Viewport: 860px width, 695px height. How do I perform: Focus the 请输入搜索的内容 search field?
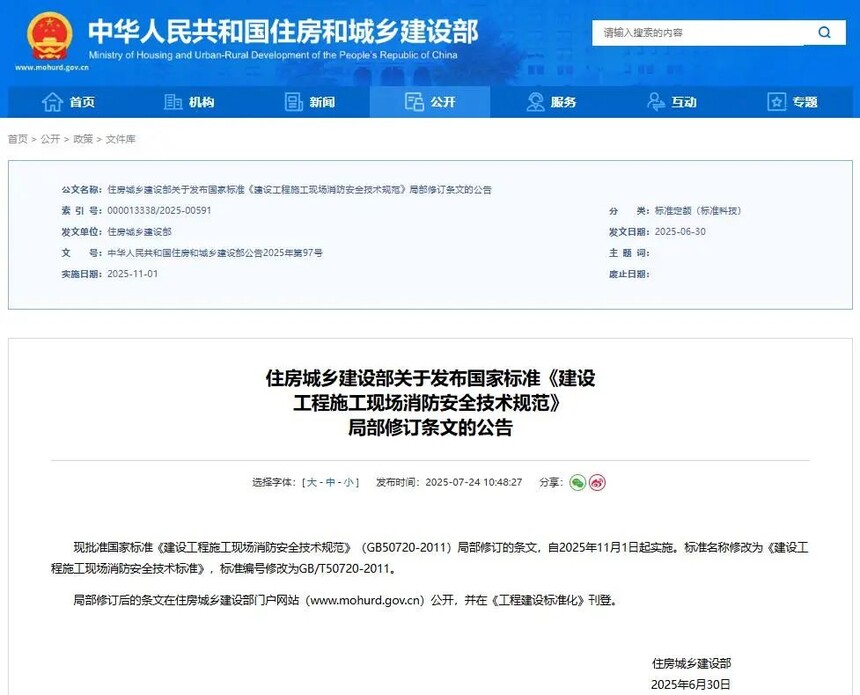(698, 33)
